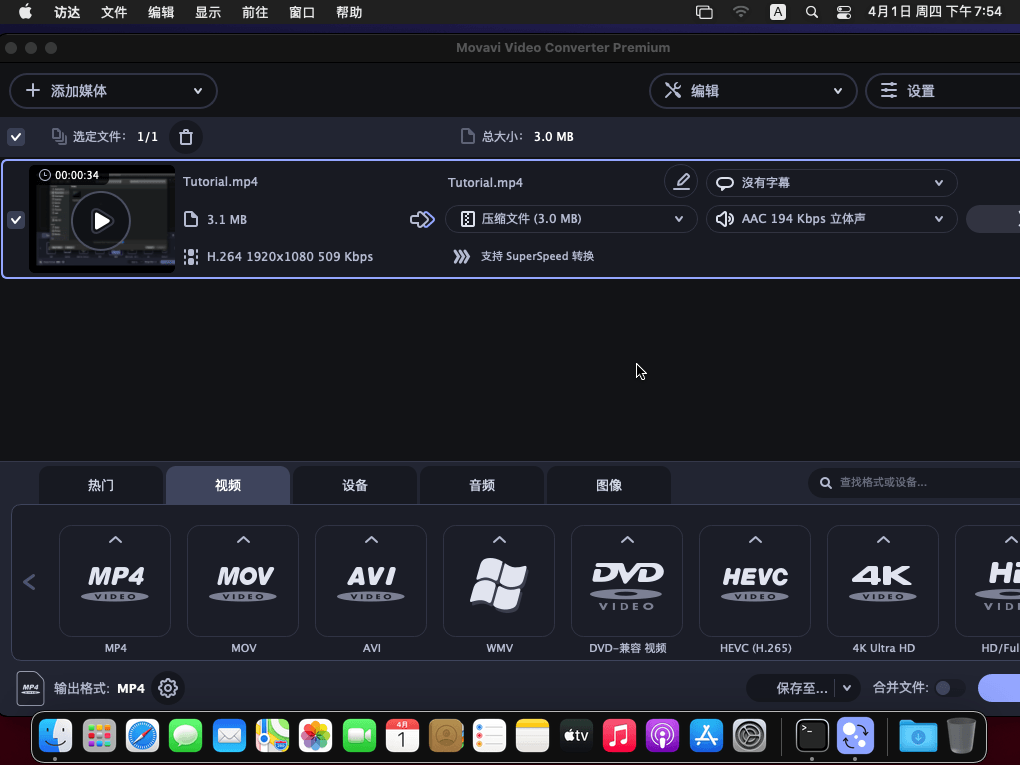The image size is (1020, 765).
Task: Click the Movavi converter Dock icon
Action: pyautogui.click(x=855, y=736)
